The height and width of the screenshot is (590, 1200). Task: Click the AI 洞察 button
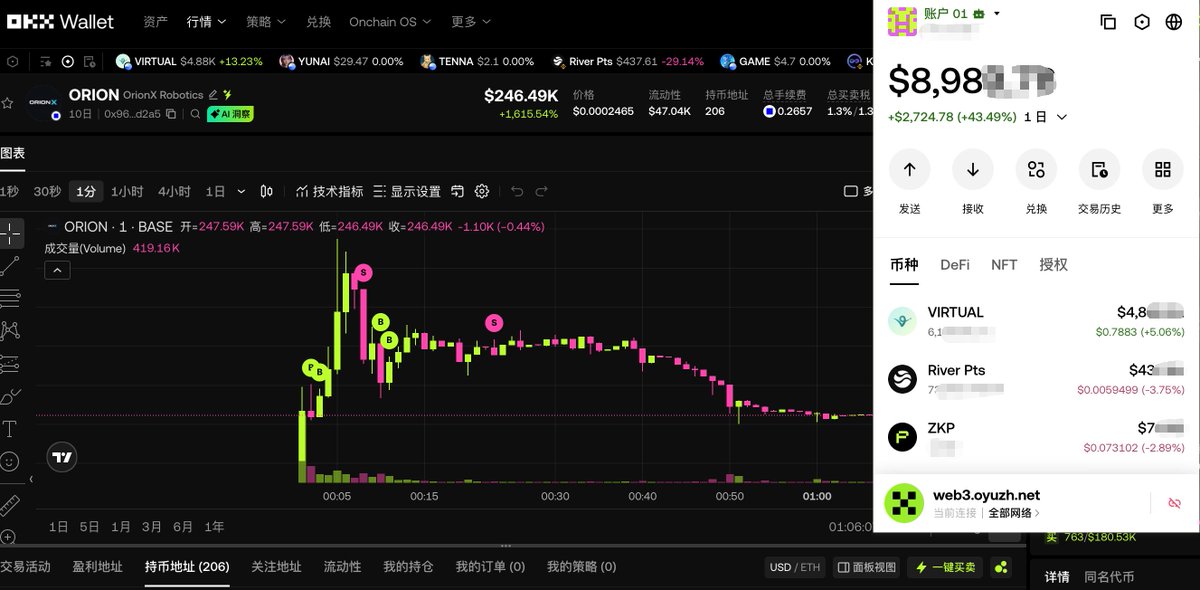coord(230,114)
